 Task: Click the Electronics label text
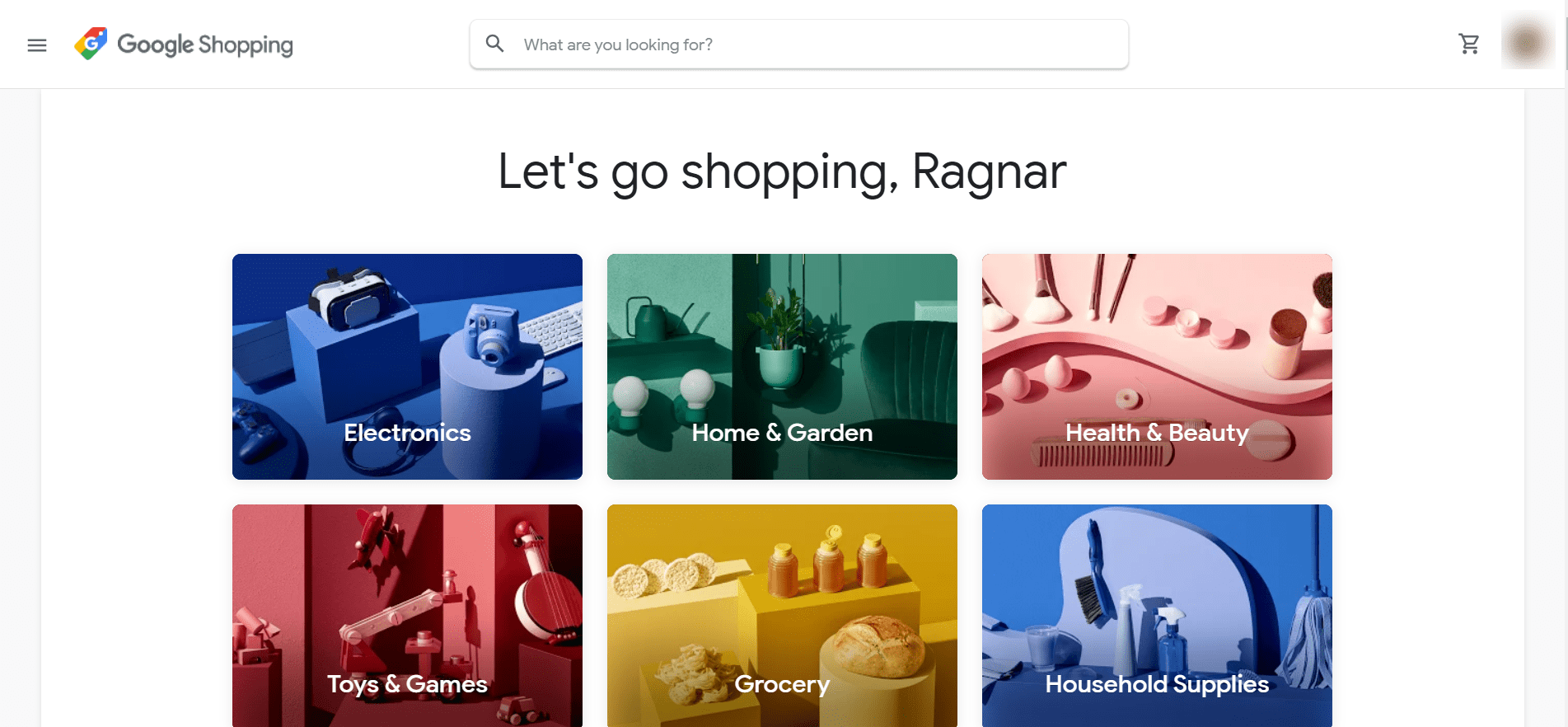click(407, 433)
